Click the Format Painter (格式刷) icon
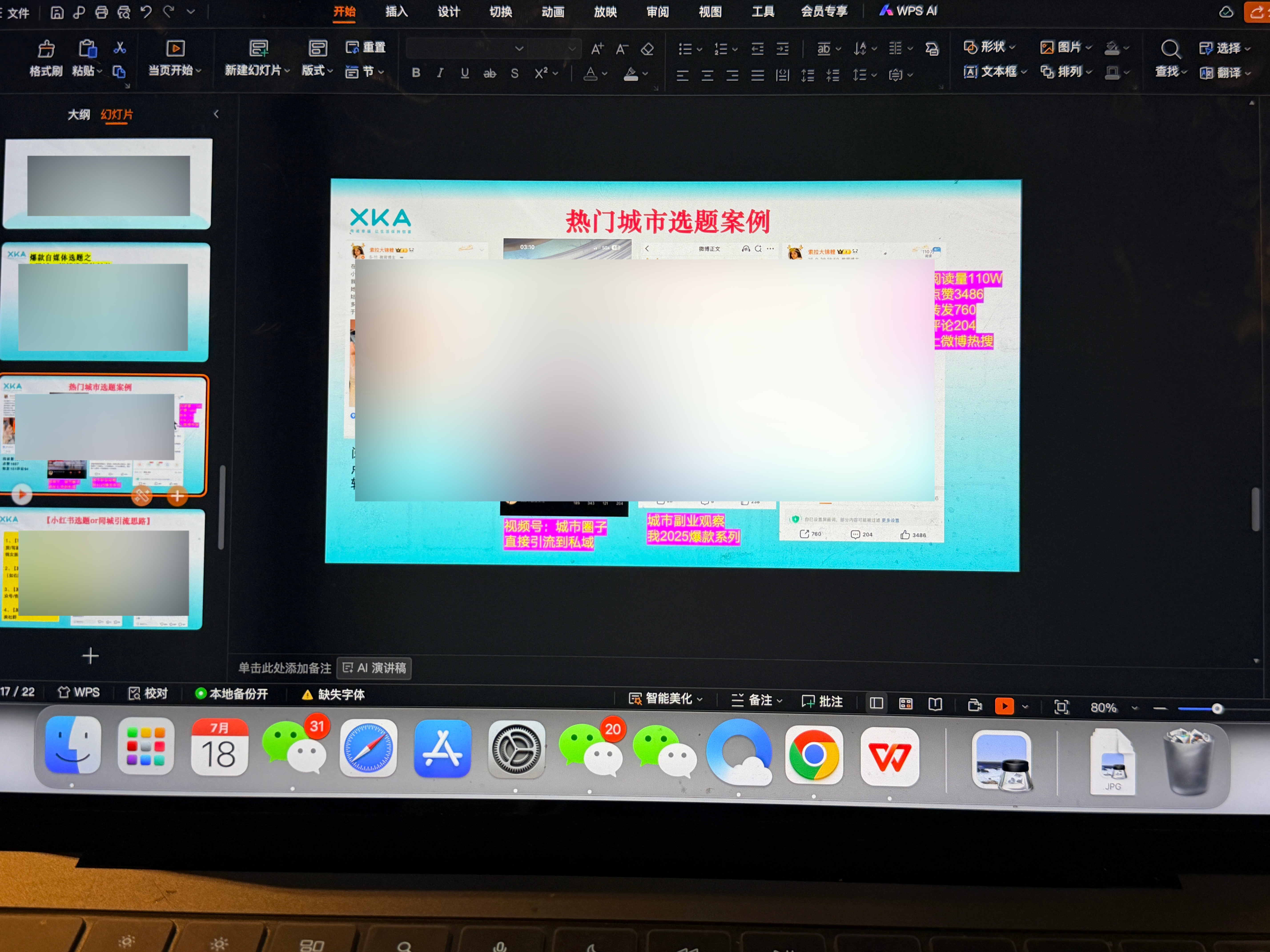The width and height of the screenshot is (1270, 952). point(46,49)
